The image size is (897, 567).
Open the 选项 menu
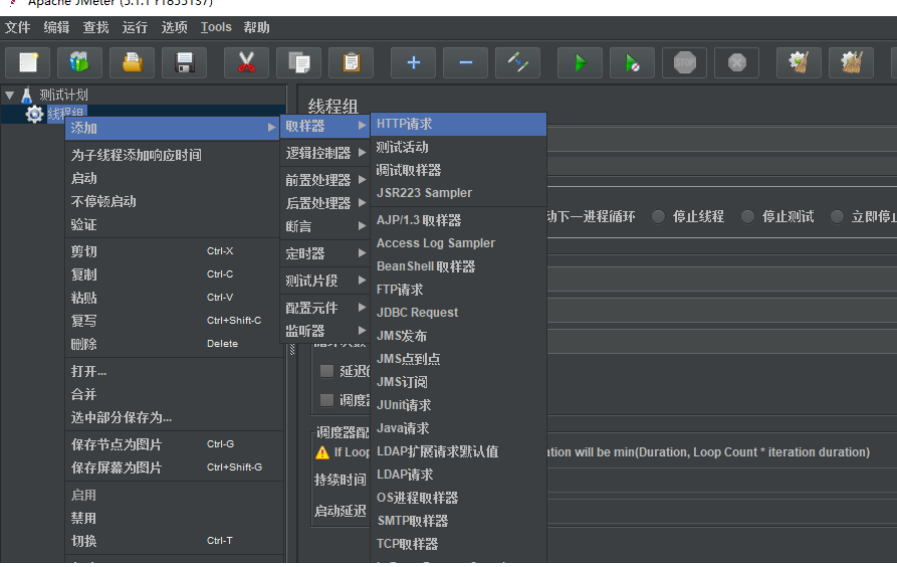coord(174,27)
